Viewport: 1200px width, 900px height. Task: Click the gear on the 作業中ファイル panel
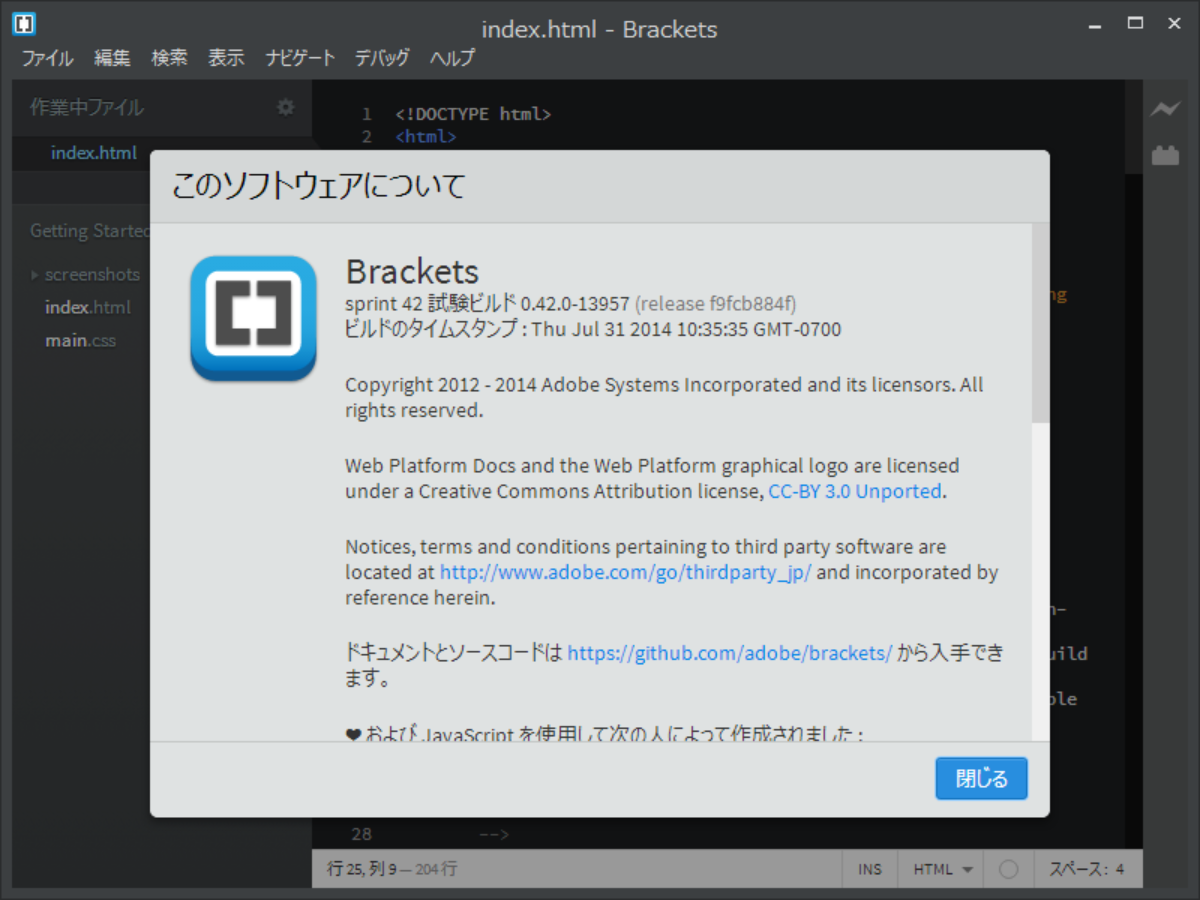tap(285, 108)
